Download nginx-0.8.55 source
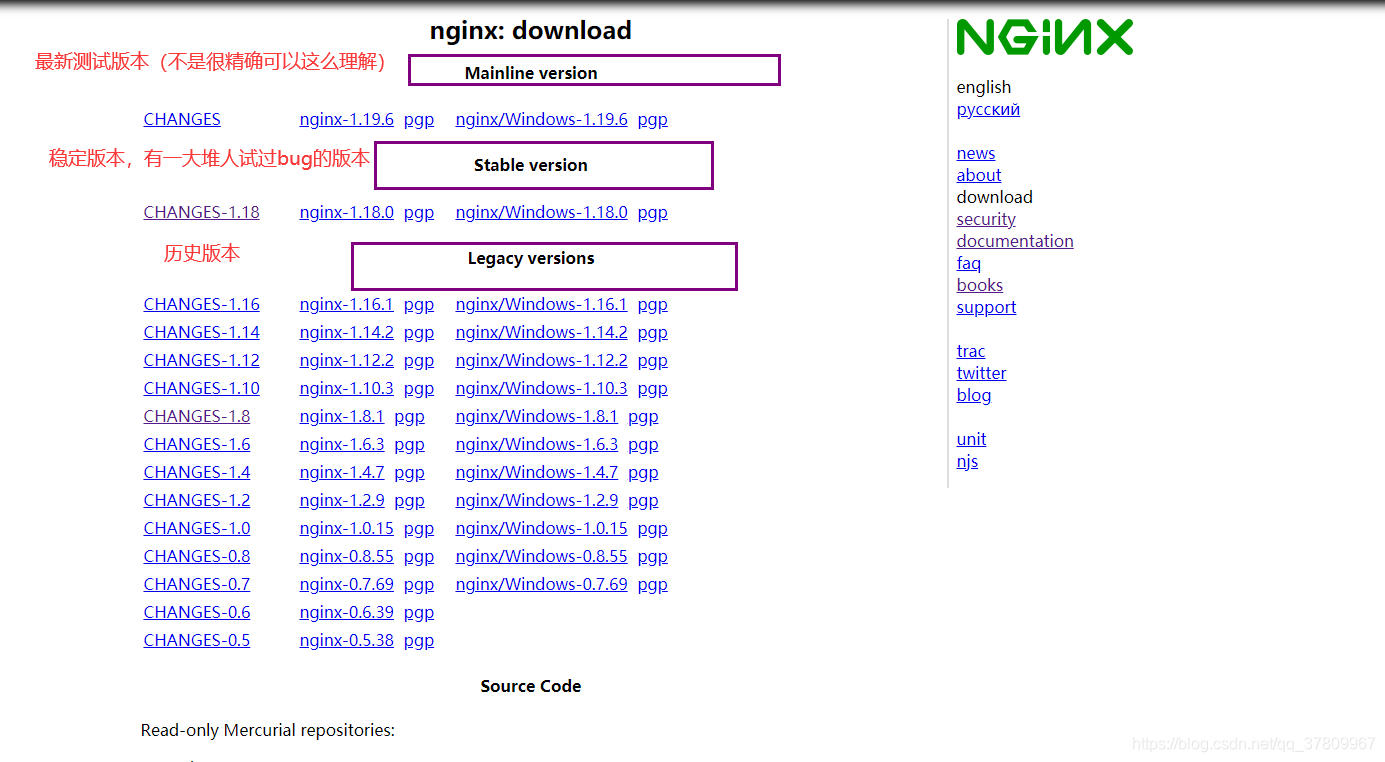 [346, 556]
